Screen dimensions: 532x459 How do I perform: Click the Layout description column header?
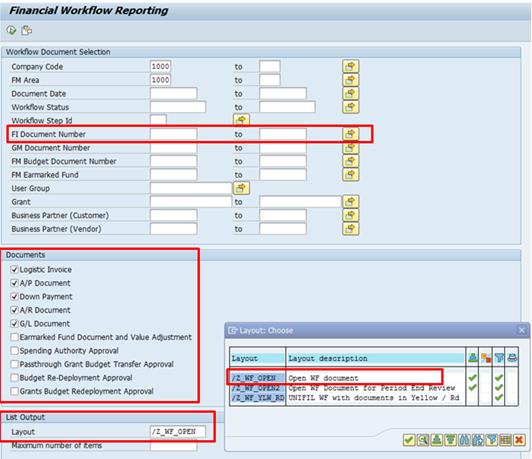[376, 358]
